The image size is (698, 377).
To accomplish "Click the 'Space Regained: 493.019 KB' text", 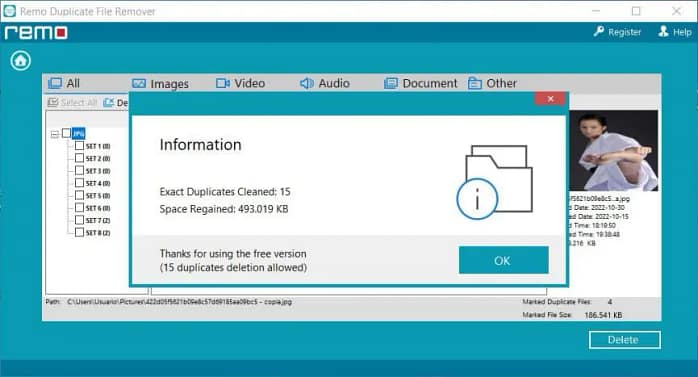I will click(224, 209).
